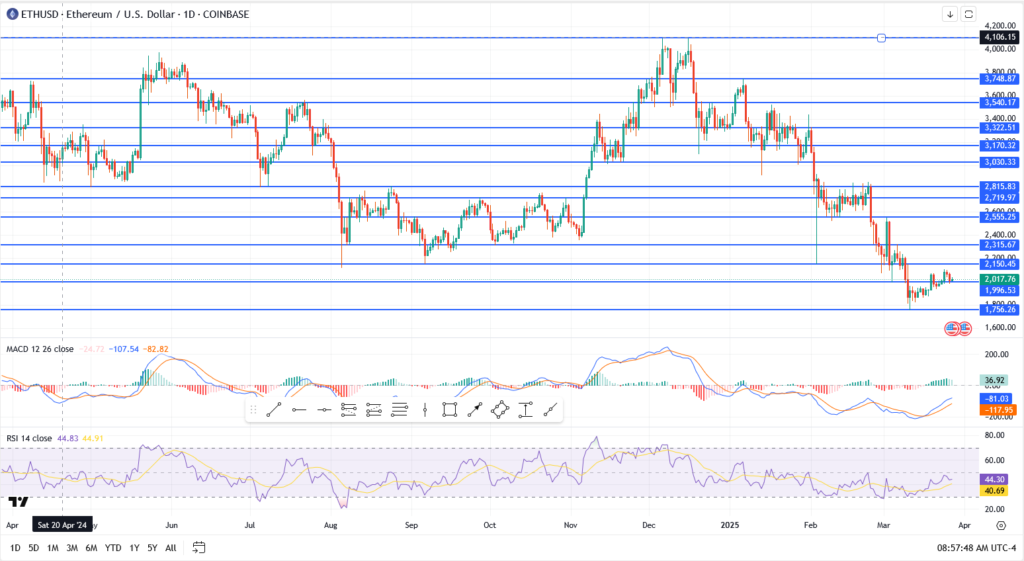Select the trend line drawing tool
Viewport: 1024px width, 561px height.
(x=272, y=409)
